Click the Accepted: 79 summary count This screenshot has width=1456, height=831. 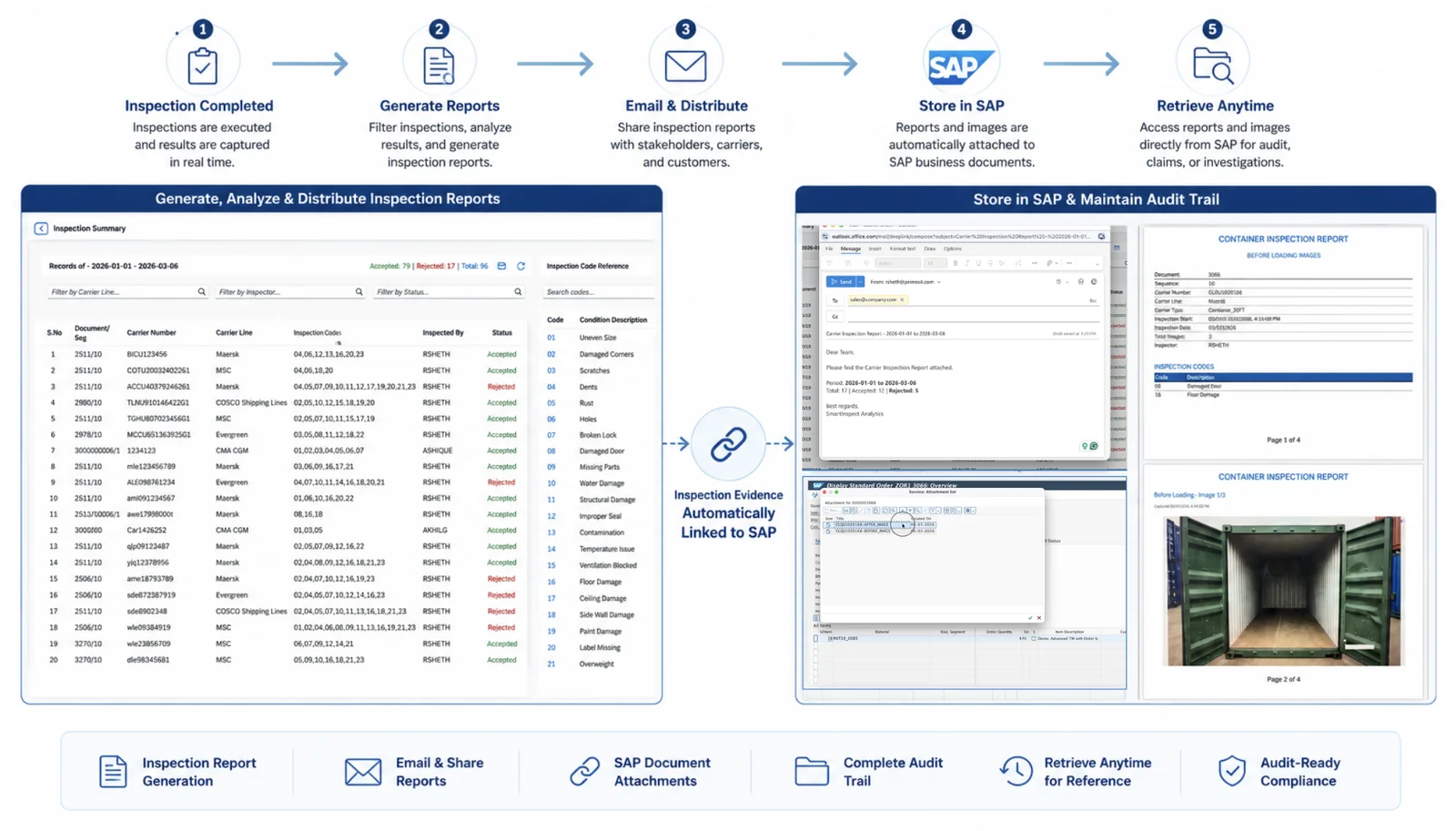click(389, 266)
